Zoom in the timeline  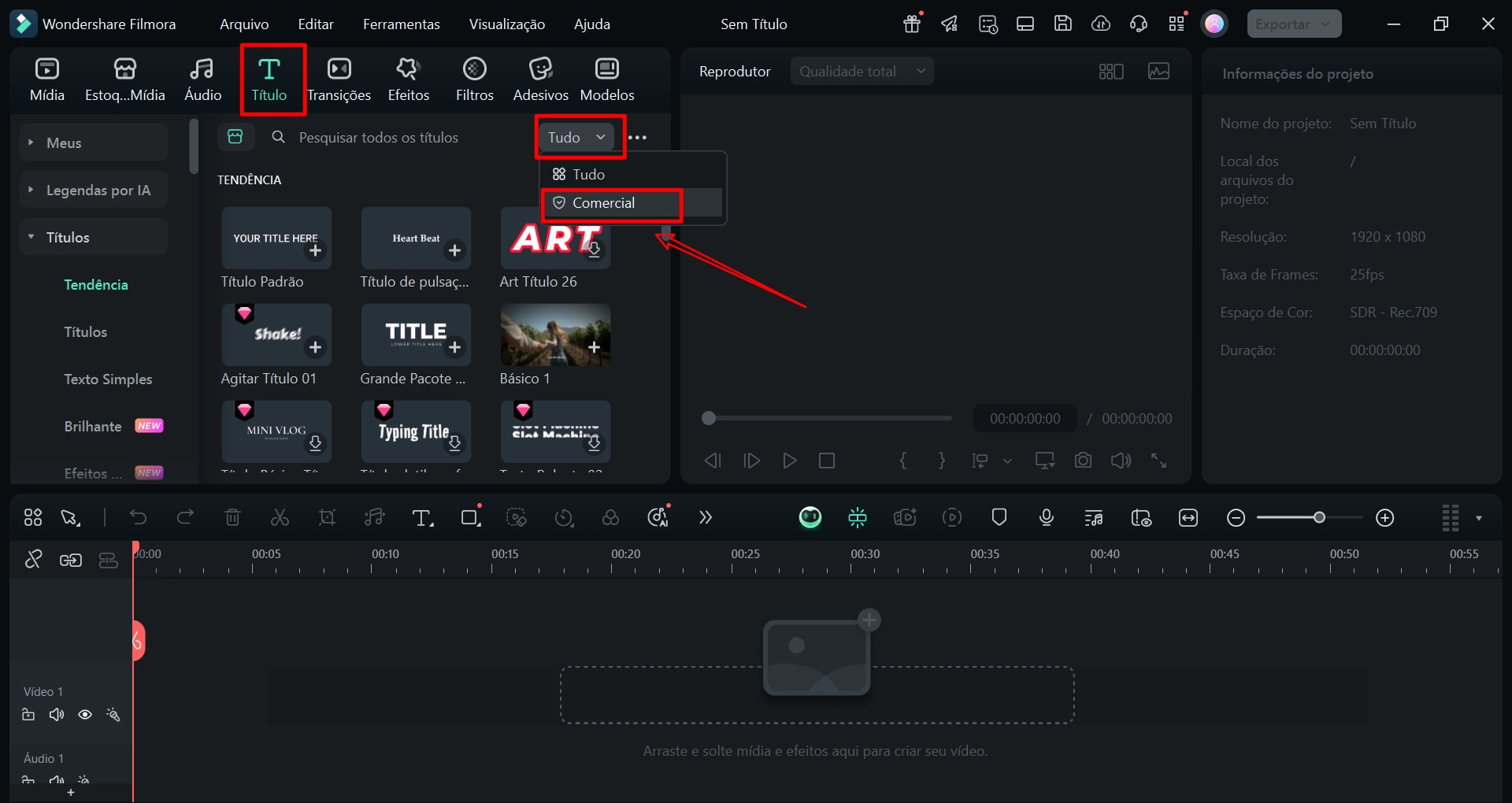click(x=1385, y=517)
